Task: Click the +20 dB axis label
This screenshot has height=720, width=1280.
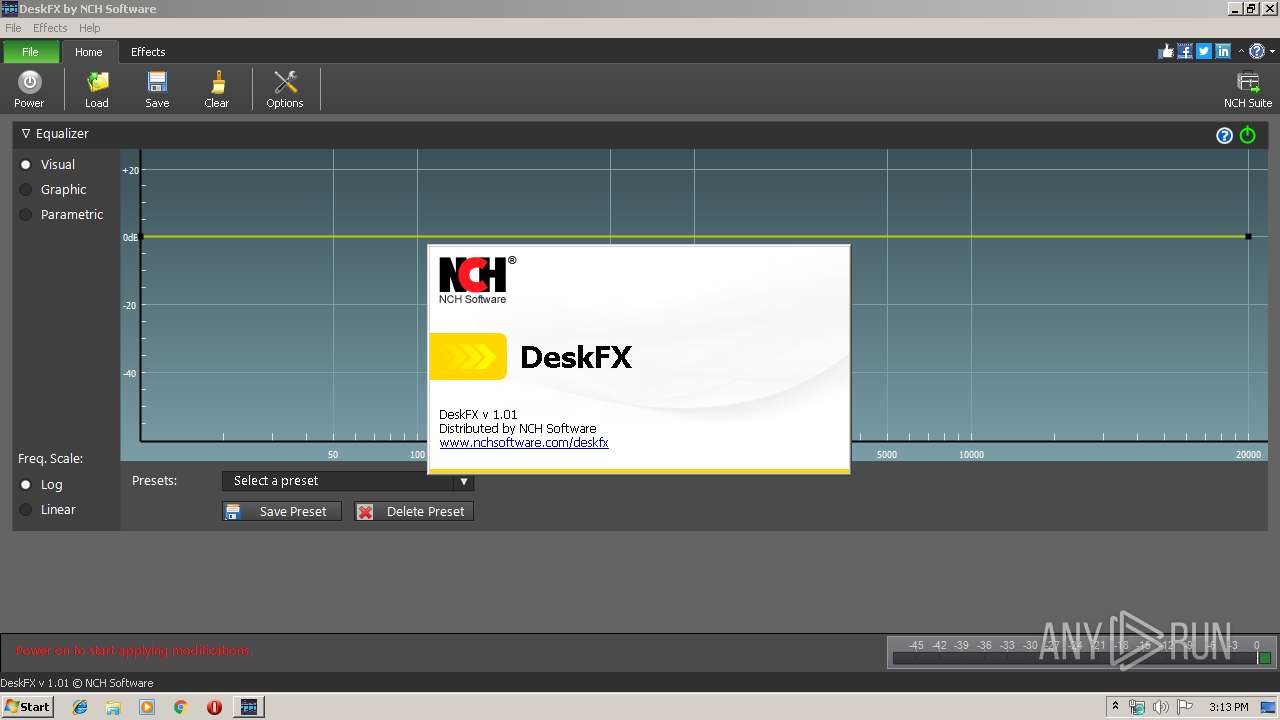Action: click(x=131, y=170)
